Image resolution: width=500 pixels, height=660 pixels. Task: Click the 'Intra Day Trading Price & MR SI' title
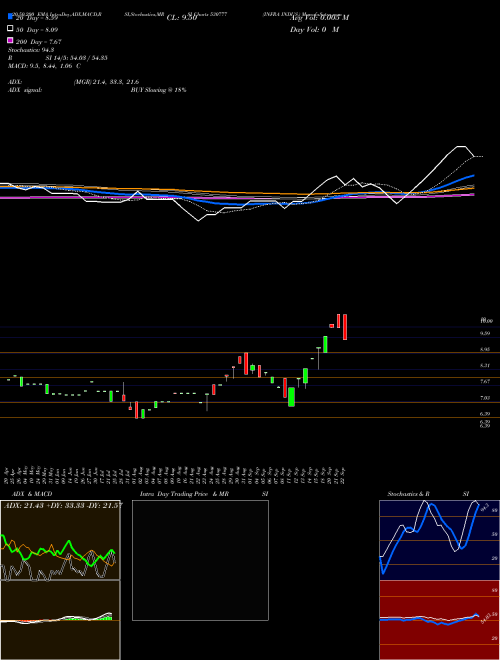coord(204,494)
